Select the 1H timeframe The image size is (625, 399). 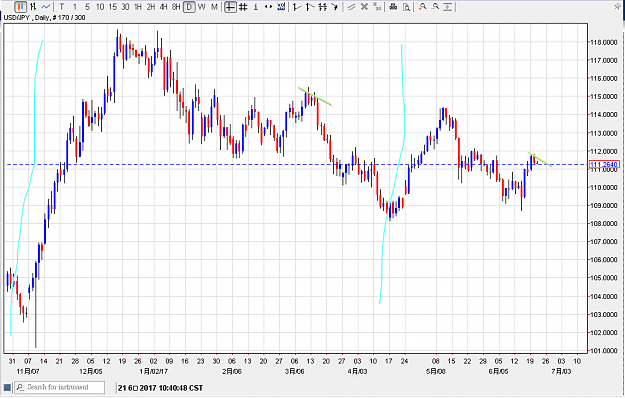pyautogui.click(x=138, y=7)
